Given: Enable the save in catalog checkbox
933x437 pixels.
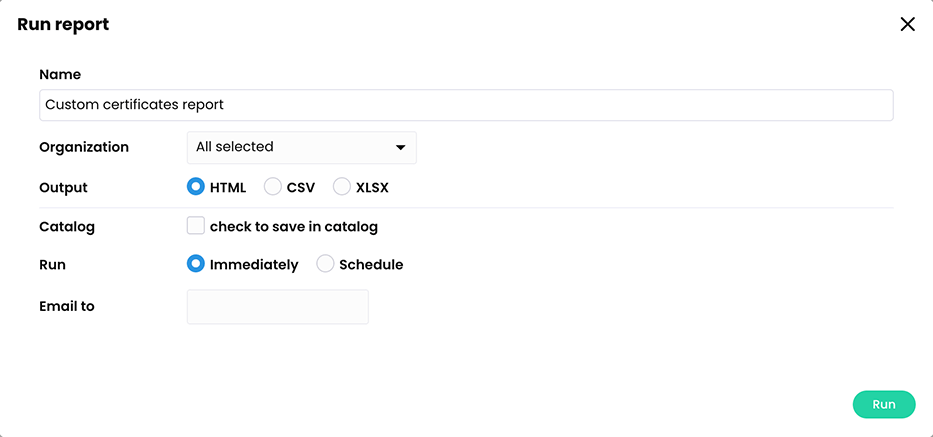Looking at the screenshot, I should tap(196, 226).
